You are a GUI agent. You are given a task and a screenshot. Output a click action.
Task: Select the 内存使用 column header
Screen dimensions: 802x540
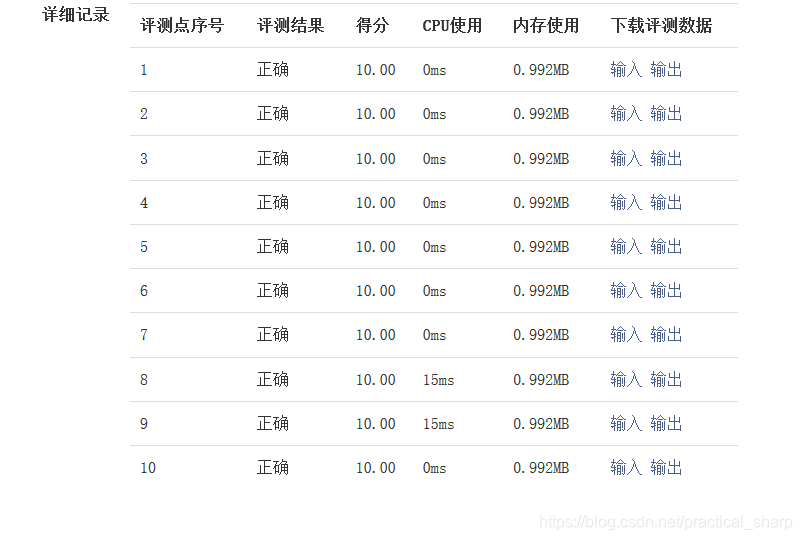point(546,25)
